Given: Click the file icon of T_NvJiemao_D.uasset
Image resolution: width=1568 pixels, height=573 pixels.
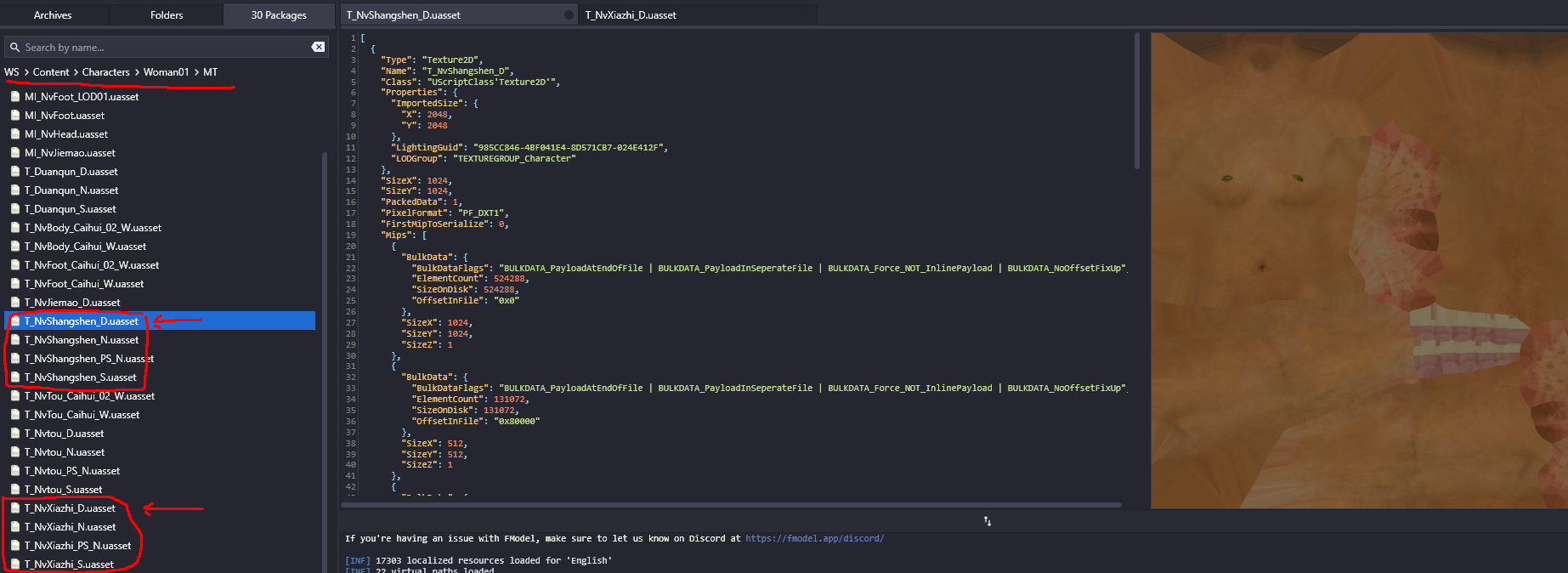Looking at the screenshot, I should (x=15, y=303).
